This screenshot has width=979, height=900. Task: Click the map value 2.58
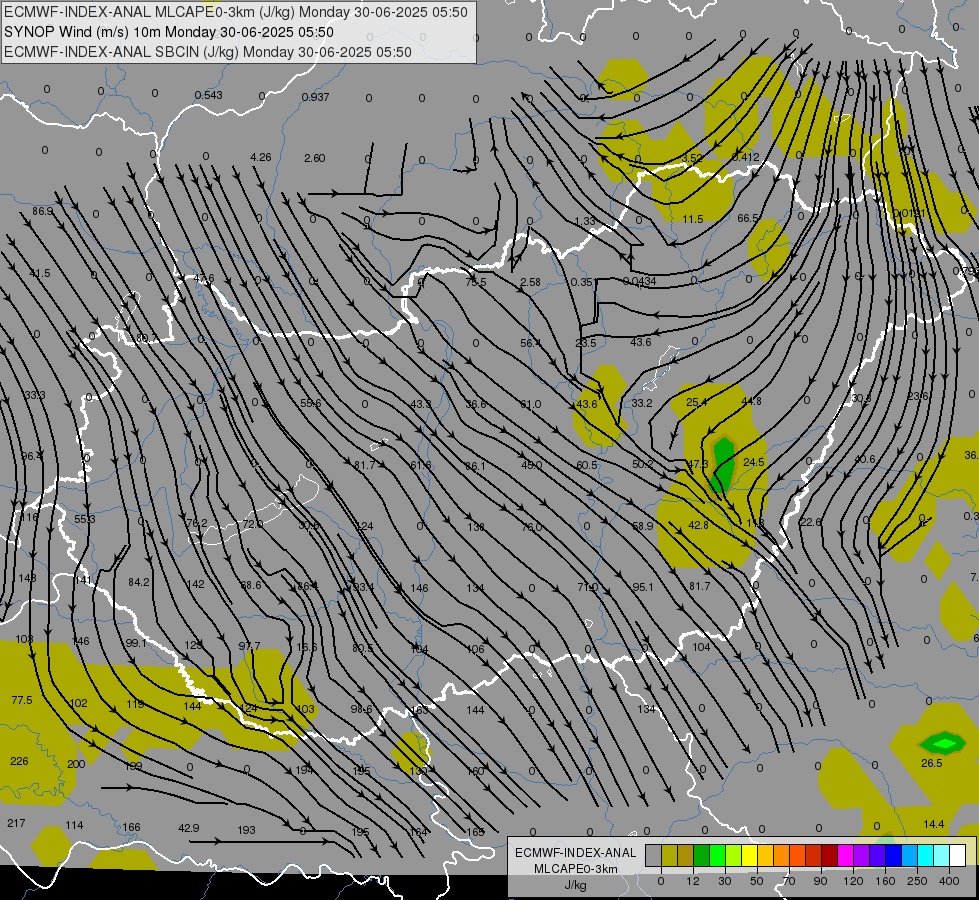(531, 282)
